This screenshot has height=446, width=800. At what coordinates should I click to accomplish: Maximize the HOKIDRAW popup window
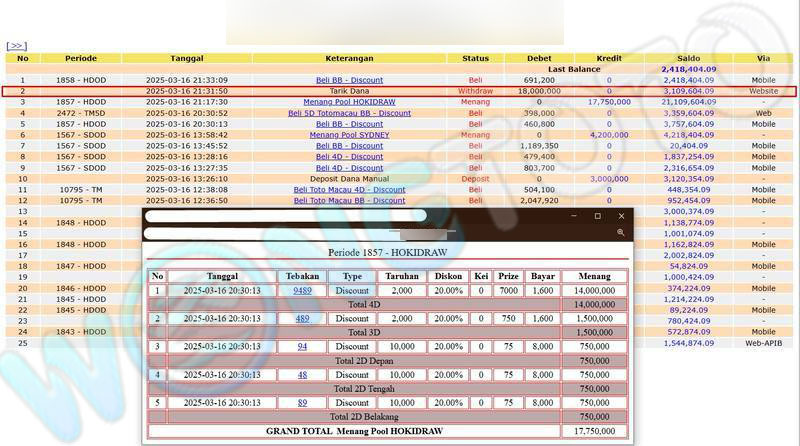pos(597,216)
